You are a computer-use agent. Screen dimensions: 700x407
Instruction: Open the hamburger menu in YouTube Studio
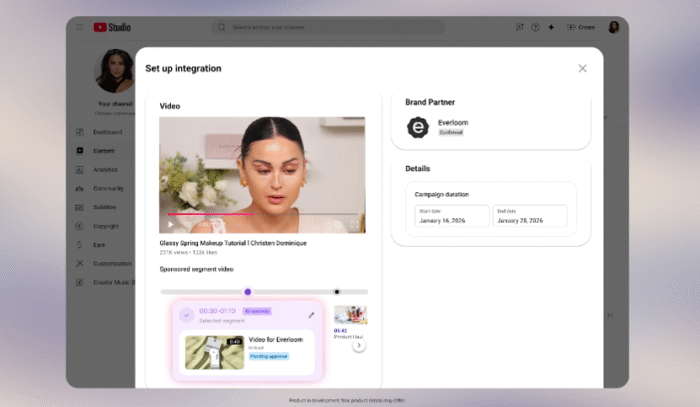click(79, 27)
